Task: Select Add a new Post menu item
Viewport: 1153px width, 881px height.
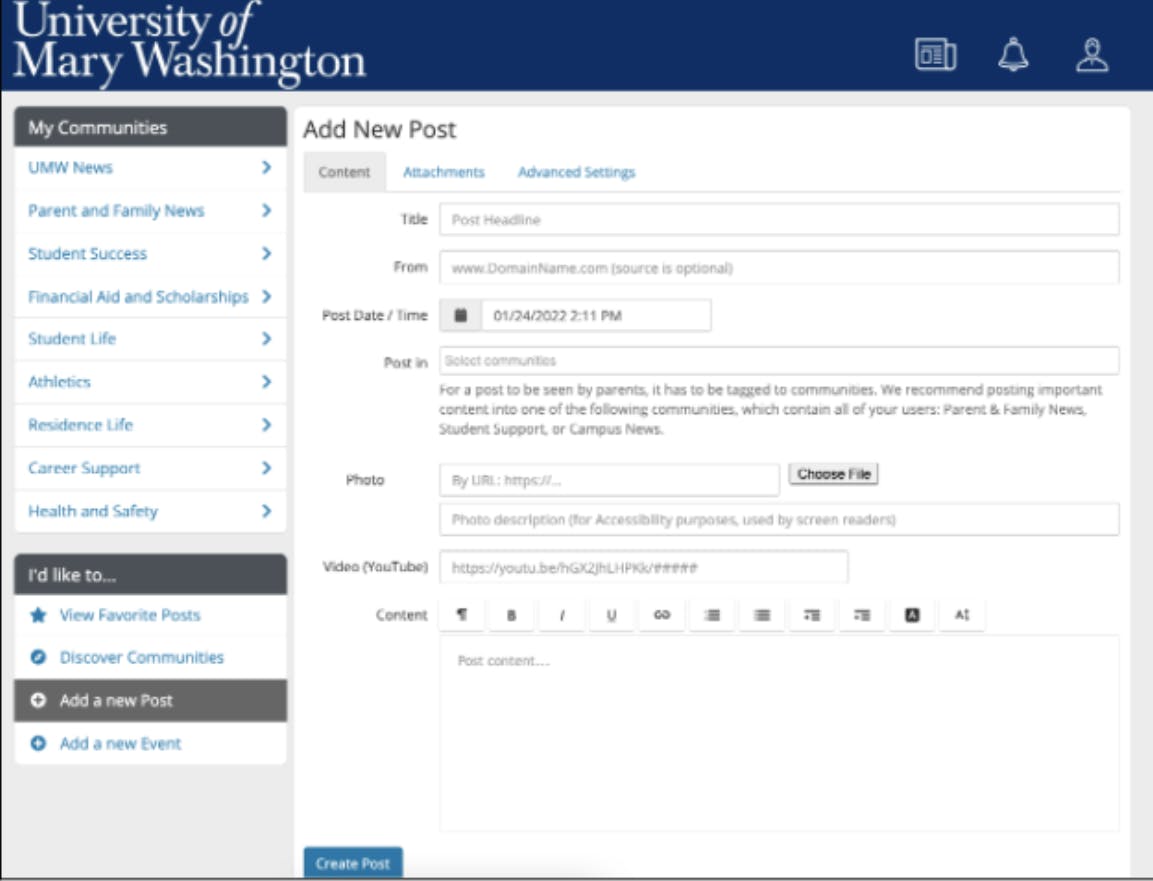Action: coord(150,700)
